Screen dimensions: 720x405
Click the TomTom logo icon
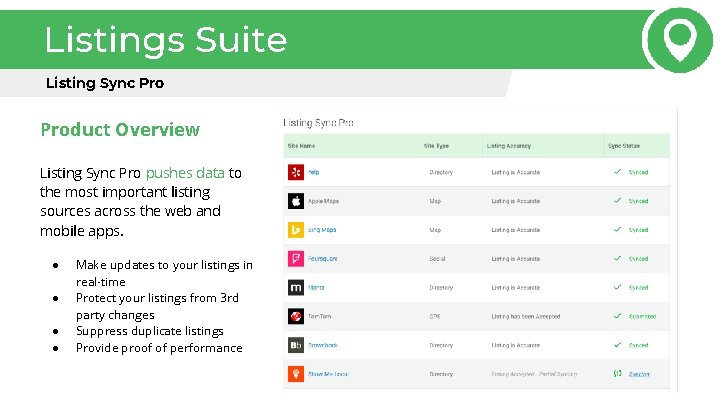click(x=296, y=316)
